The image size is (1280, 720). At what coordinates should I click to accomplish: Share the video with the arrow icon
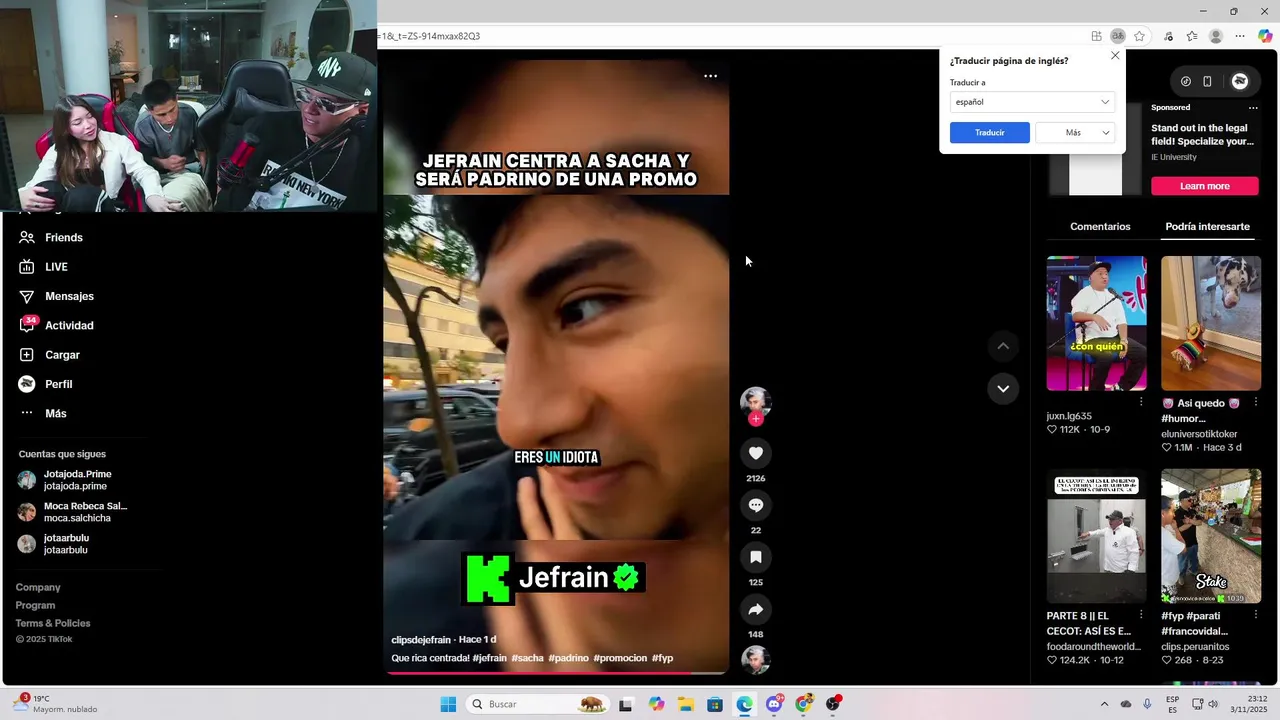[x=756, y=609]
